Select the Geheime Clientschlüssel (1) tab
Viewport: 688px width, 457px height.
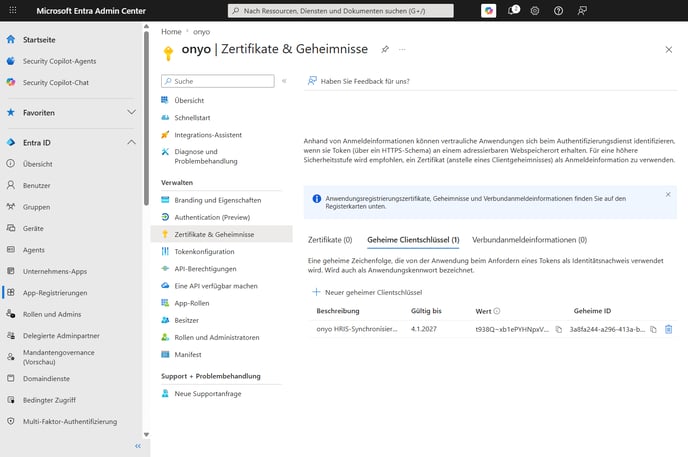point(413,240)
